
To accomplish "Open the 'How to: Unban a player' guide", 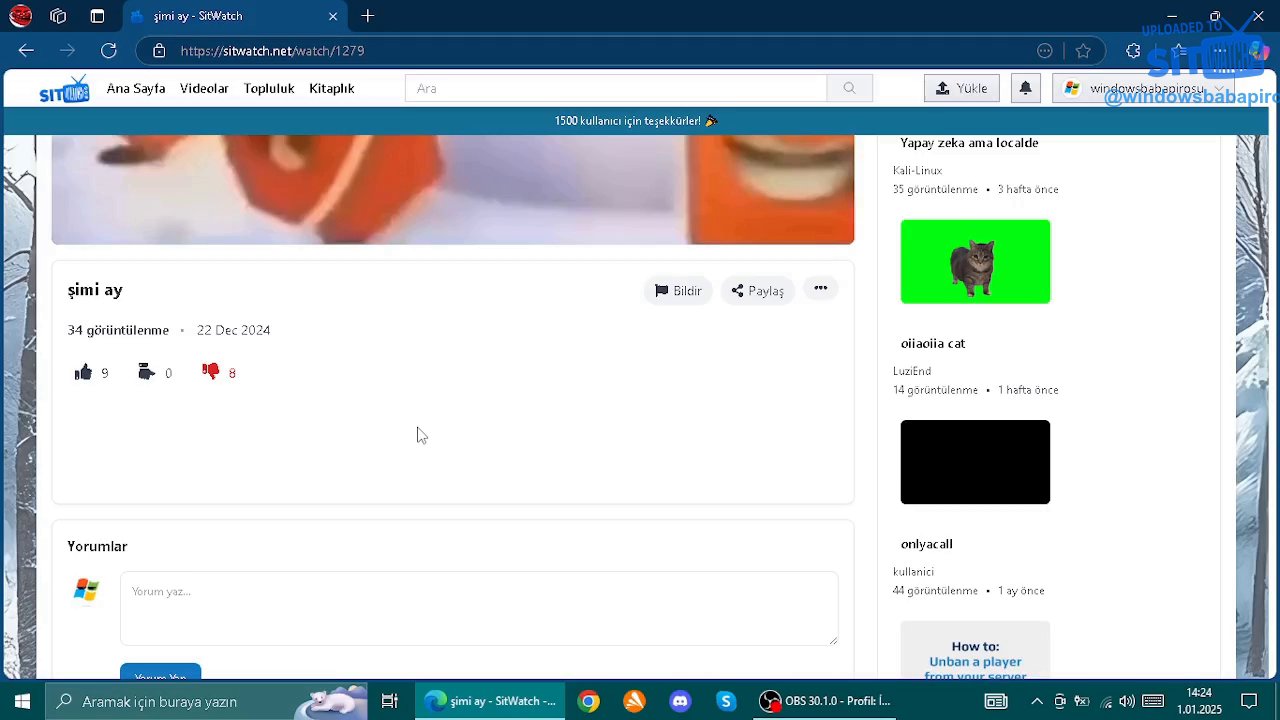I will pyautogui.click(x=975, y=655).
